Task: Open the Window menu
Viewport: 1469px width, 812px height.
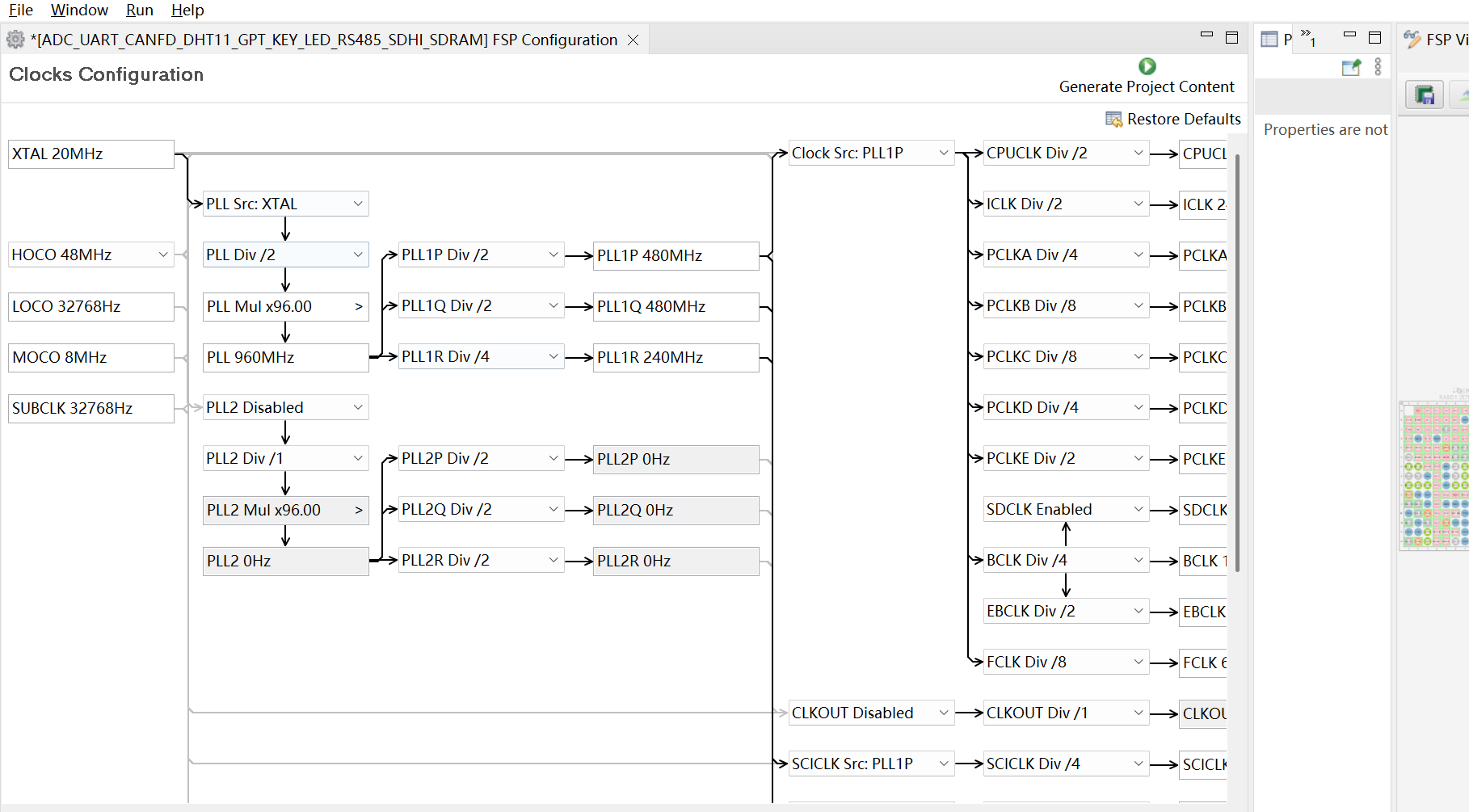Action: click(79, 10)
